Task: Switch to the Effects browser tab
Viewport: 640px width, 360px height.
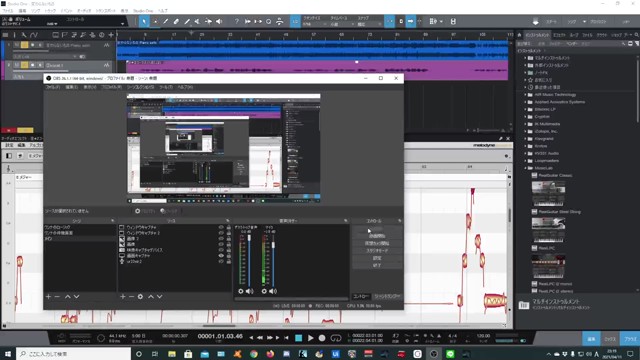Action: 559,36
